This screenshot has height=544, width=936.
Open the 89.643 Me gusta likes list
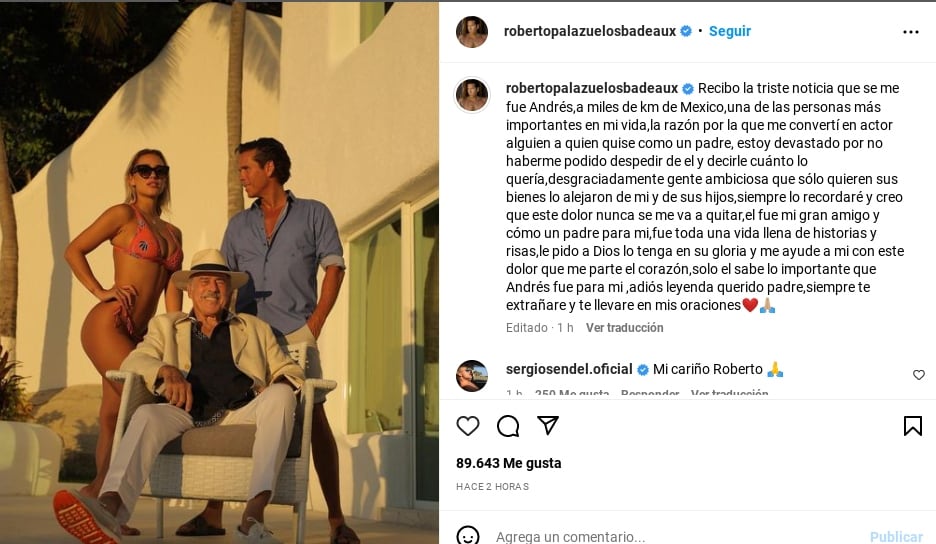[509, 463]
